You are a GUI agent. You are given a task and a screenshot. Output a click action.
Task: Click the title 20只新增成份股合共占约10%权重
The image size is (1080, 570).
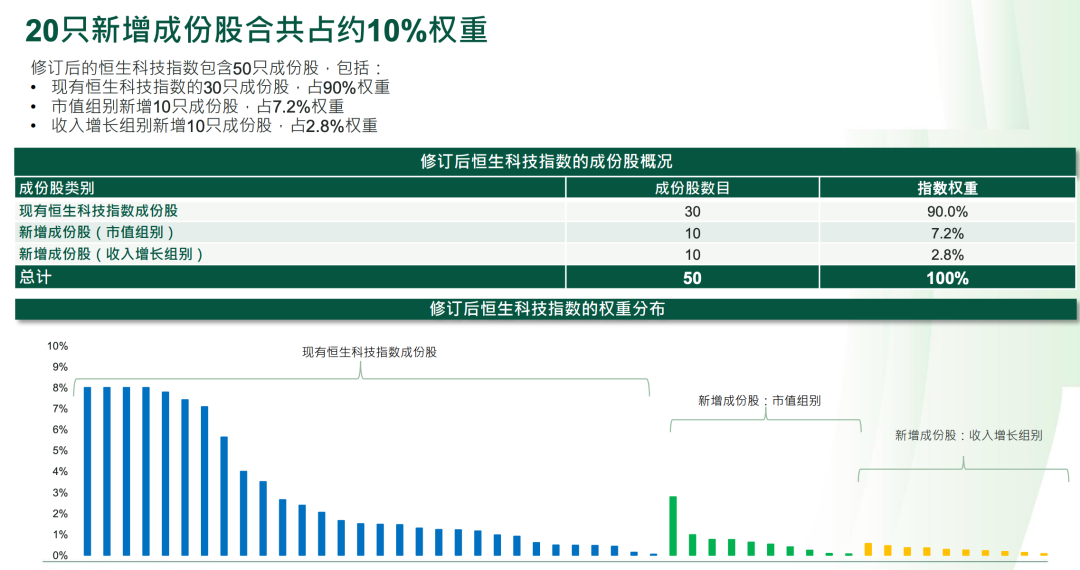[256, 30]
